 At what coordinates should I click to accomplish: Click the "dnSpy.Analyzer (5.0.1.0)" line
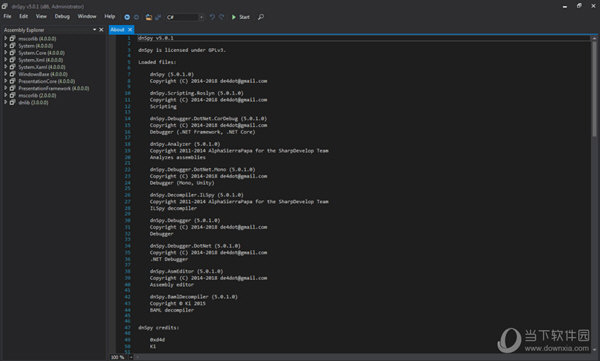click(x=185, y=144)
